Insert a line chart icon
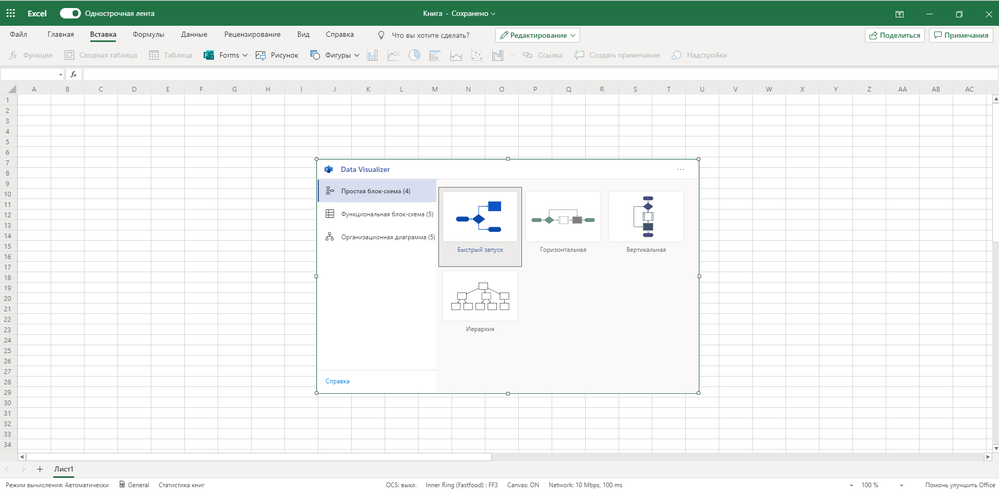 point(393,55)
